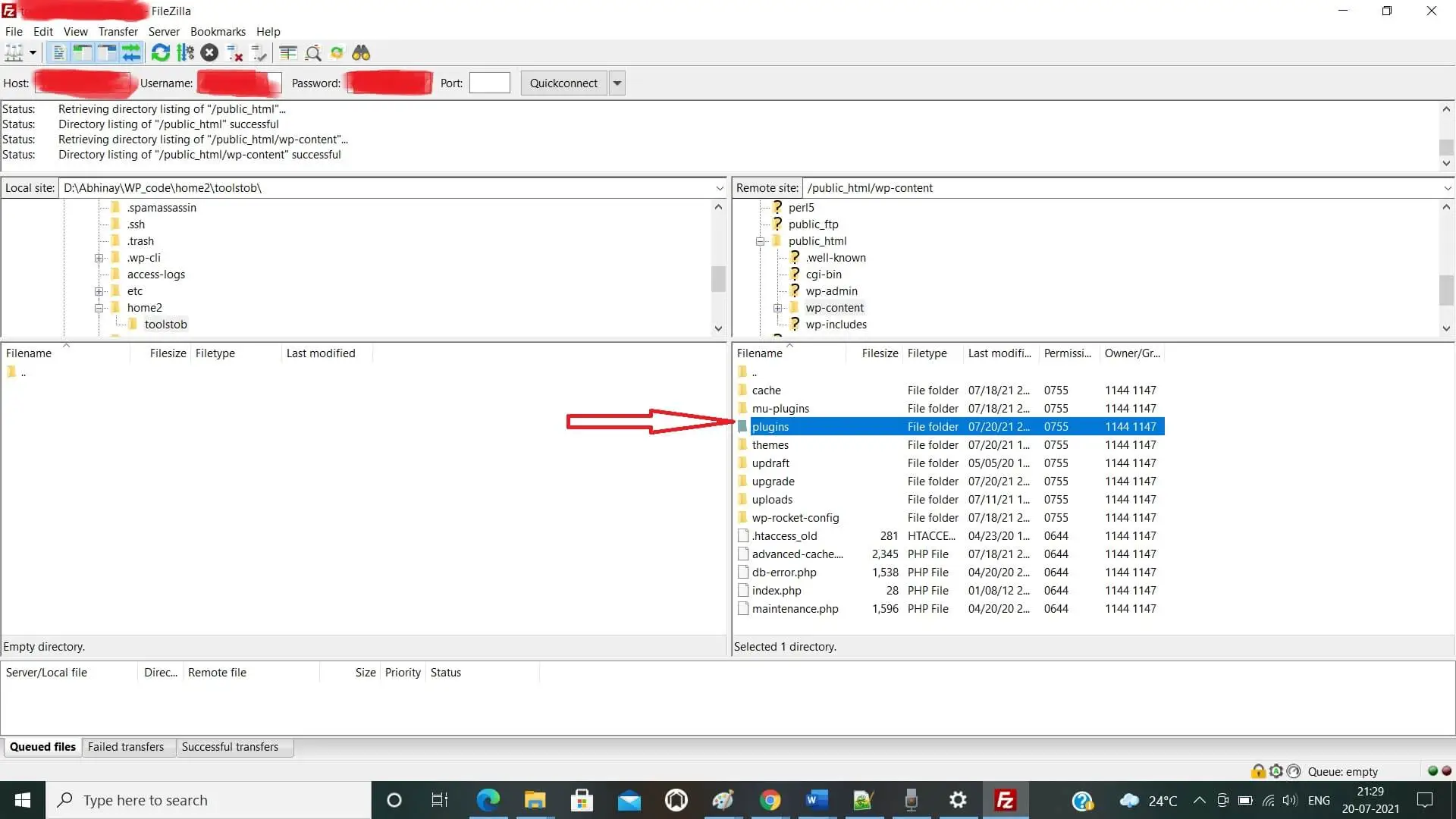The image size is (1456, 819).
Task: Select toolstob in the local tree
Action: tap(165, 325)
